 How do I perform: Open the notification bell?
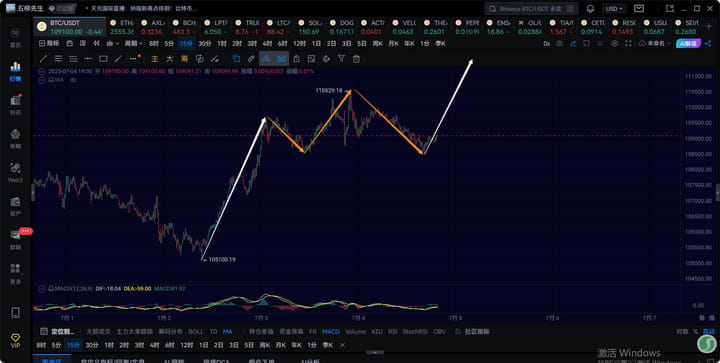pyautogui.click(x=591, y=9)
